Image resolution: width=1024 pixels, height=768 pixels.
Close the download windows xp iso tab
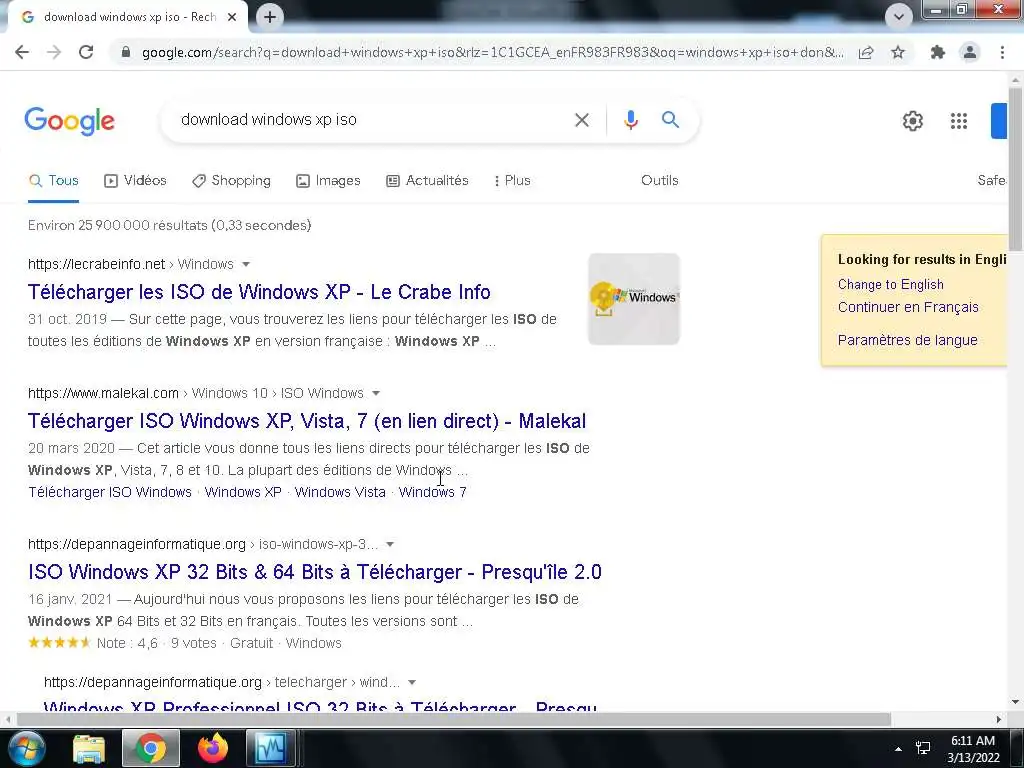[x=232, y=17]
